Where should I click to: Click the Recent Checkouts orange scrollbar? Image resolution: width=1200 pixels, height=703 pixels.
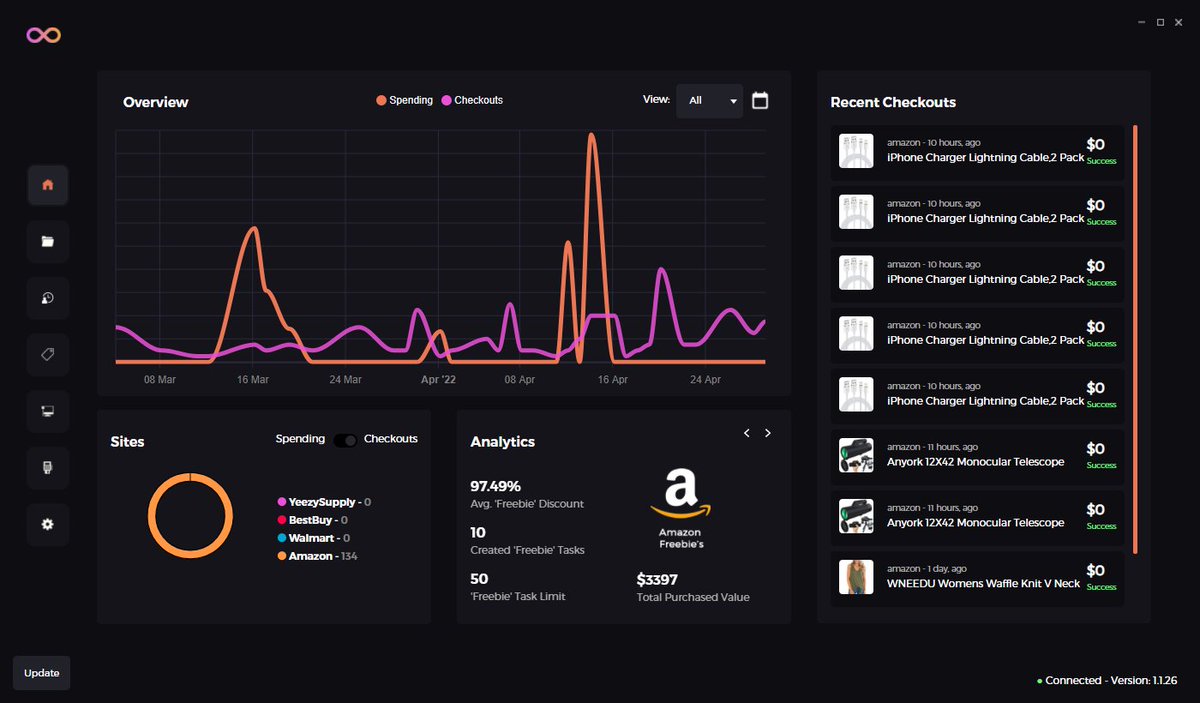coord(1135,339)
